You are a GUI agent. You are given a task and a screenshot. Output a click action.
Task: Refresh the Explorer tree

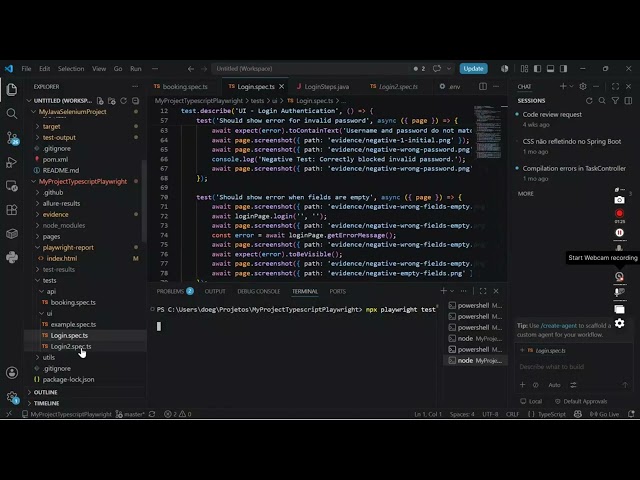(x=124, y=100)
